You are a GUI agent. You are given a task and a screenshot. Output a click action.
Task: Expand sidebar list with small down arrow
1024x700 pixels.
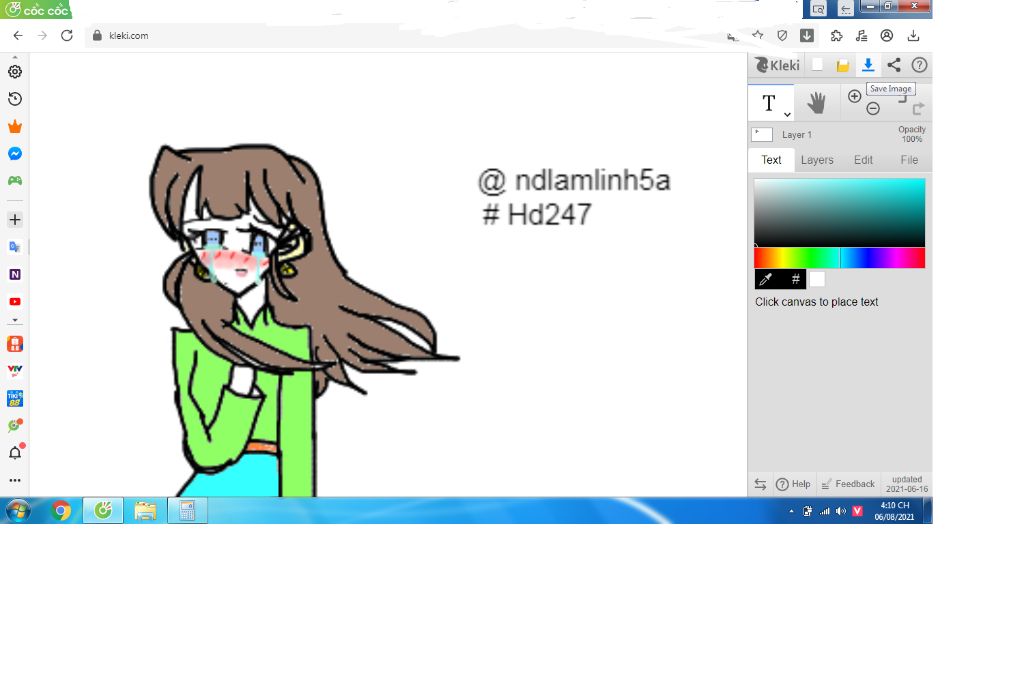coord(15,321)
